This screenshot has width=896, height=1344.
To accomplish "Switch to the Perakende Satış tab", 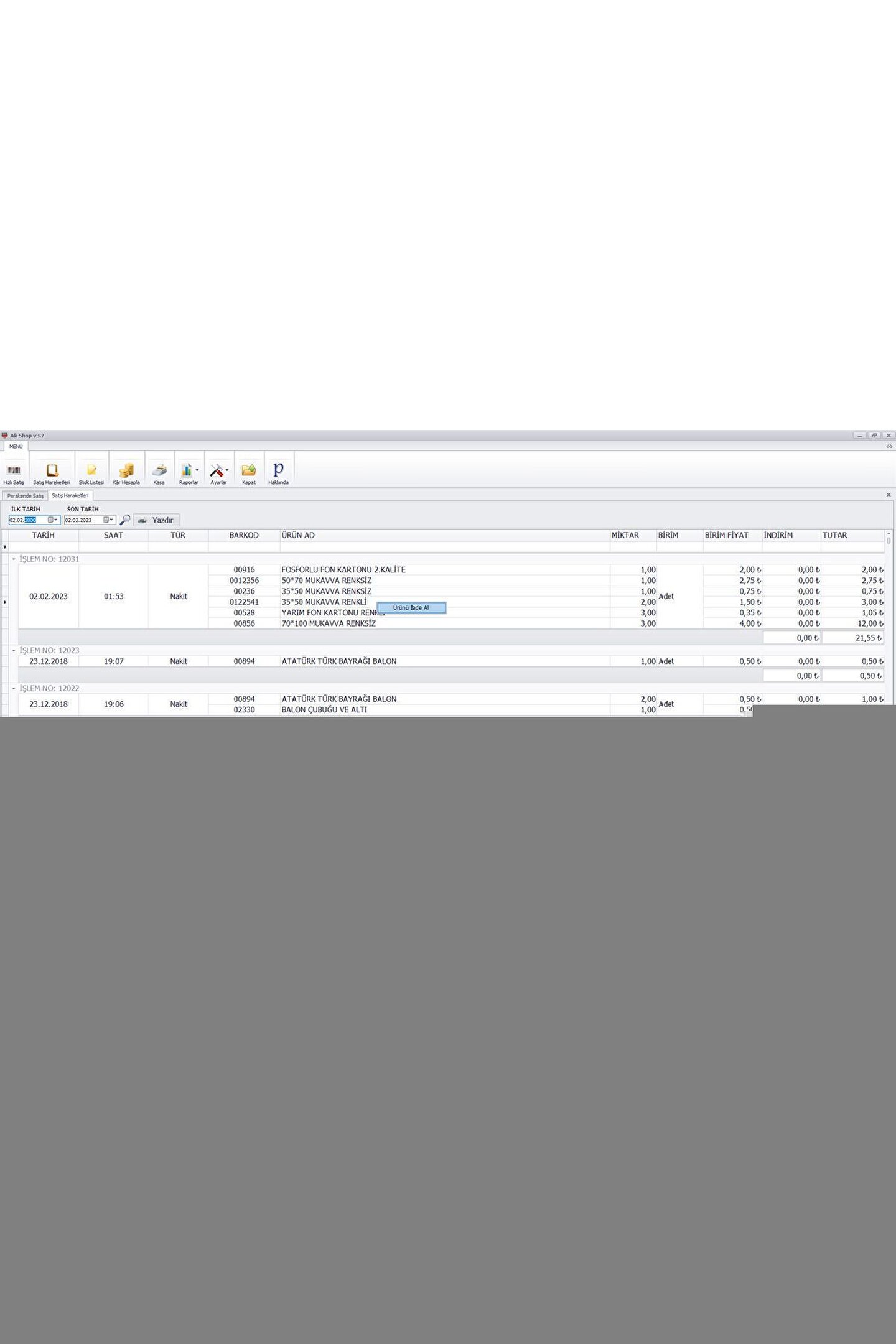I will 26,496.
